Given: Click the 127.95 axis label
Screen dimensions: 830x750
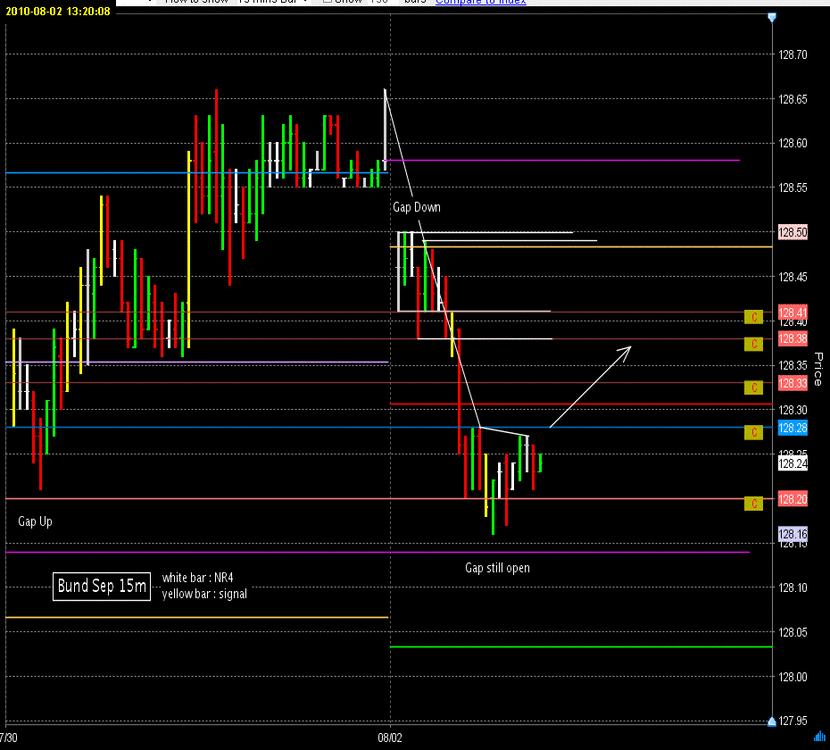Looking at the screenshot, I should click(x=793, y=720).
